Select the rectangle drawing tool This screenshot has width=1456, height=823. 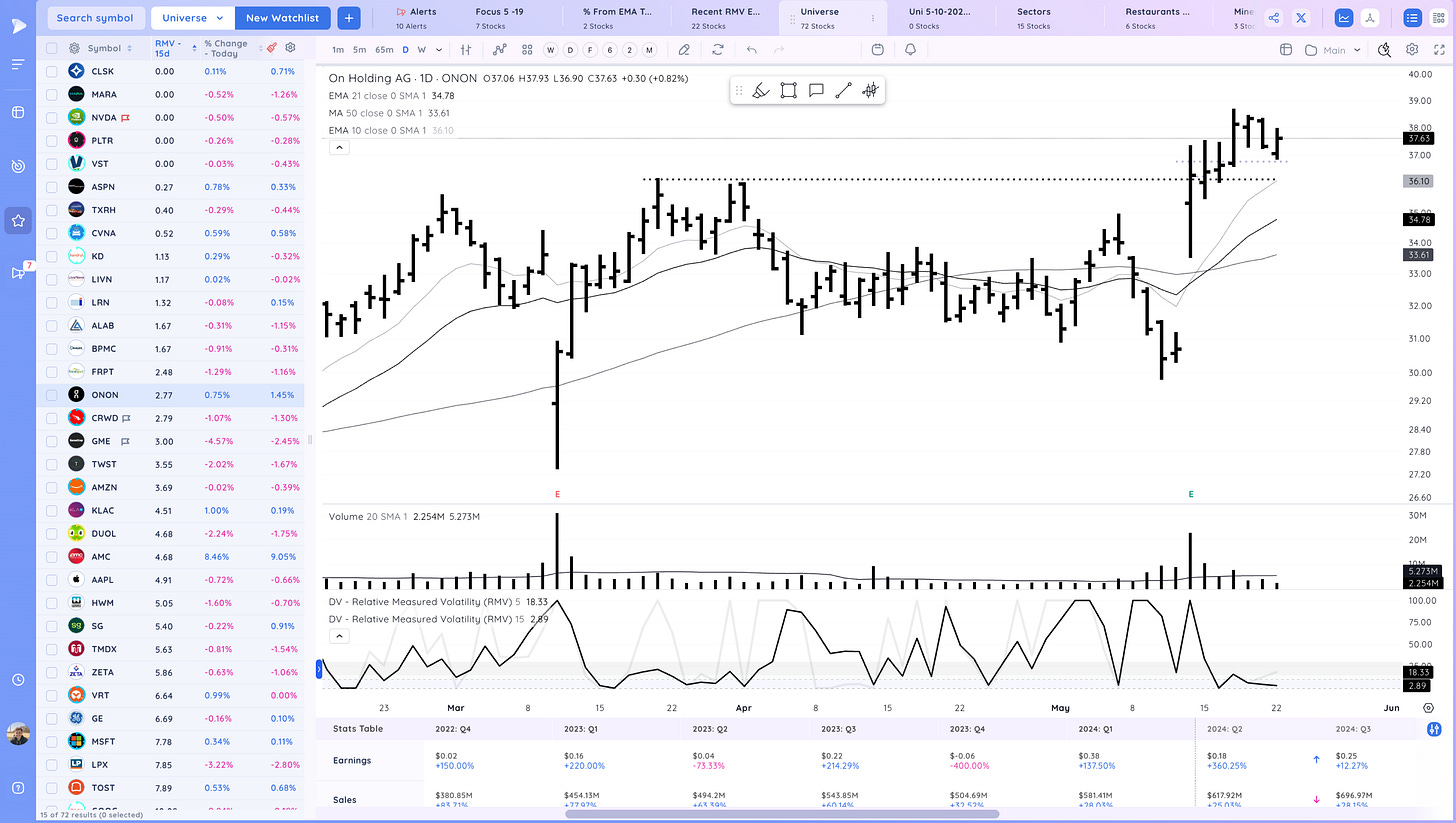coord(788,91)
